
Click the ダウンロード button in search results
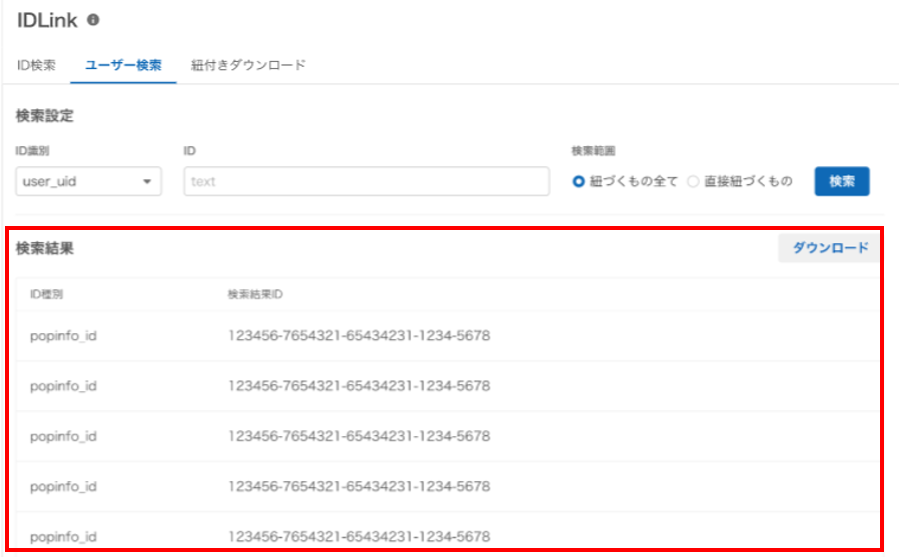pyautogui.click(x=829, y=248)
